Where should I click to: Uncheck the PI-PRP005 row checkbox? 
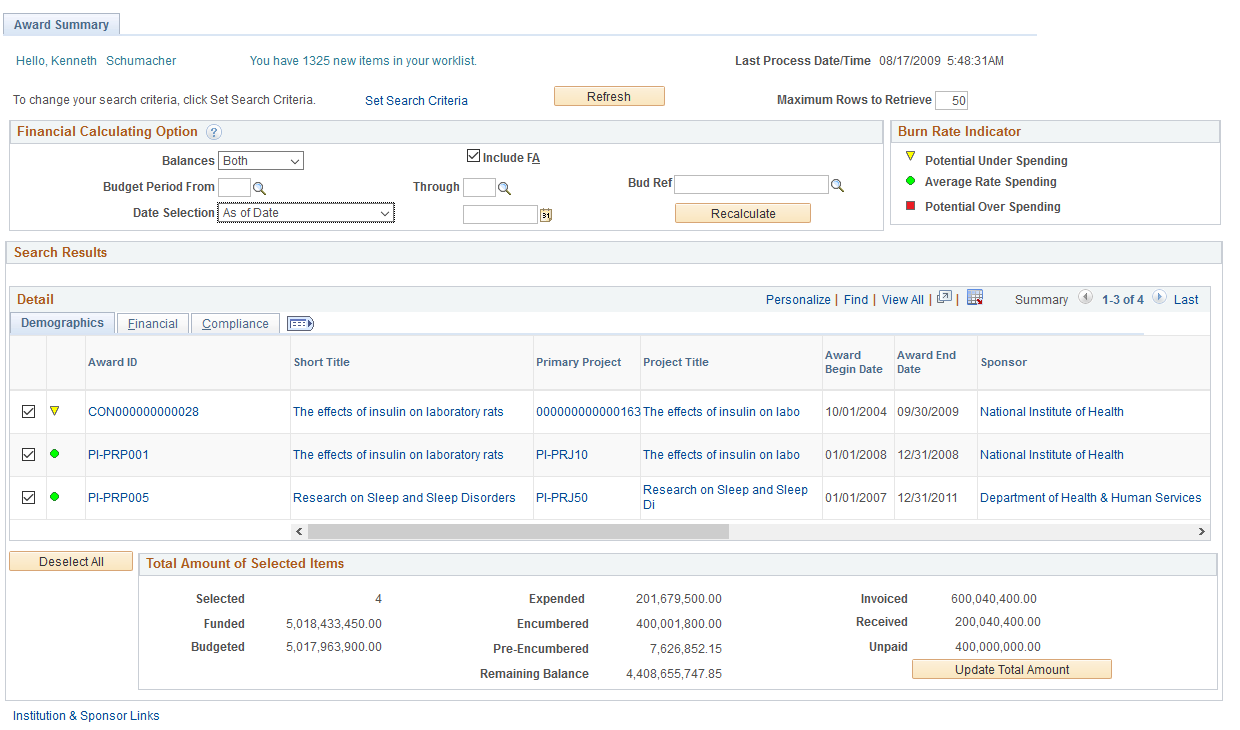[x=28, y=498]
